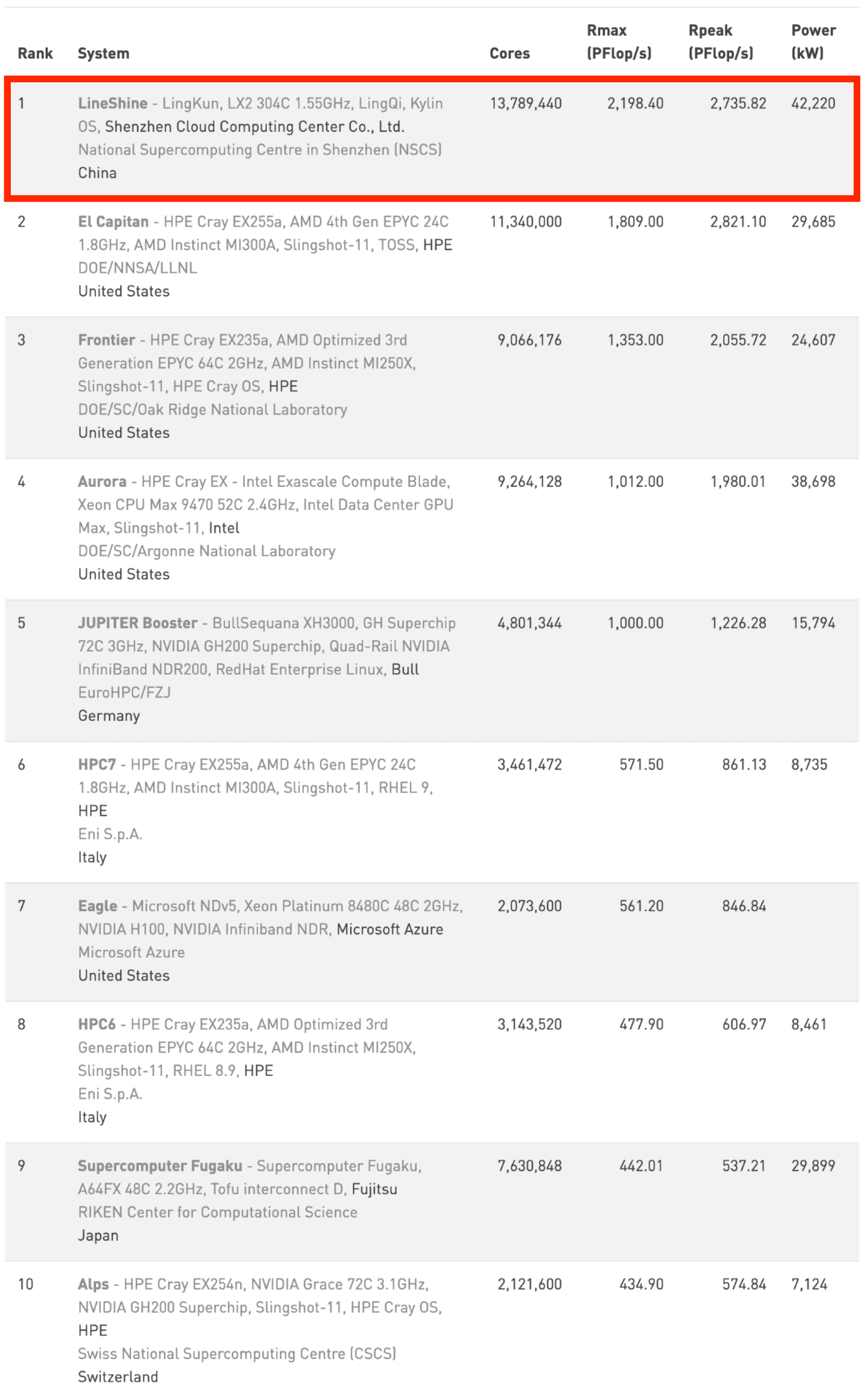This screenshot has width=863, height=1400.
Task: Open the Eagle system link
Action: 97,906
